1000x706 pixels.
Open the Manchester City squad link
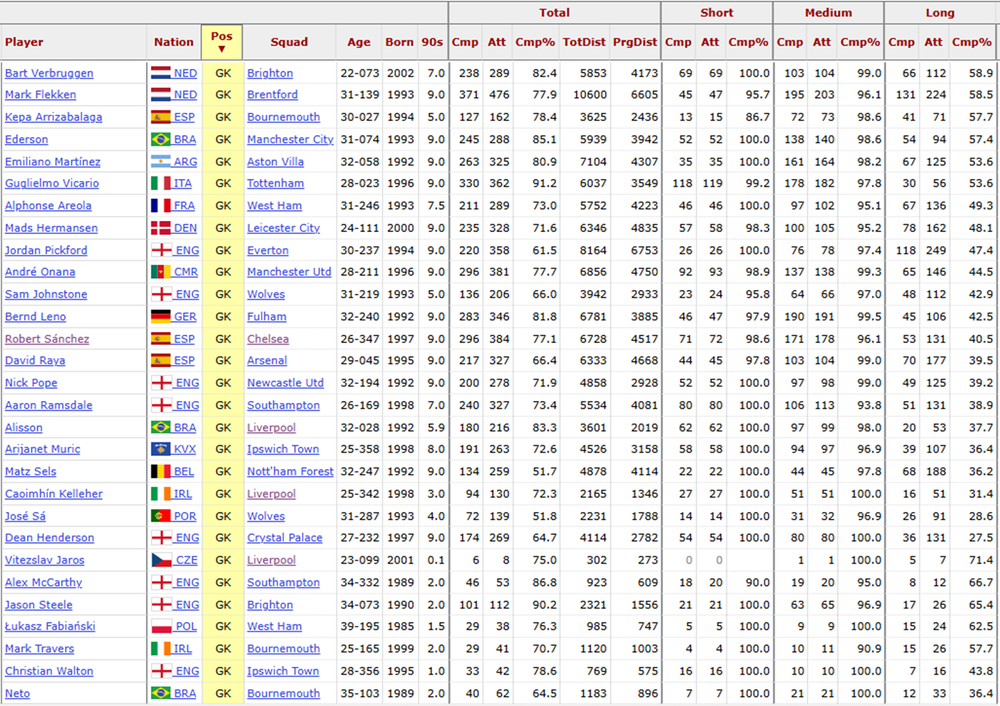click(x=290, y=139)
